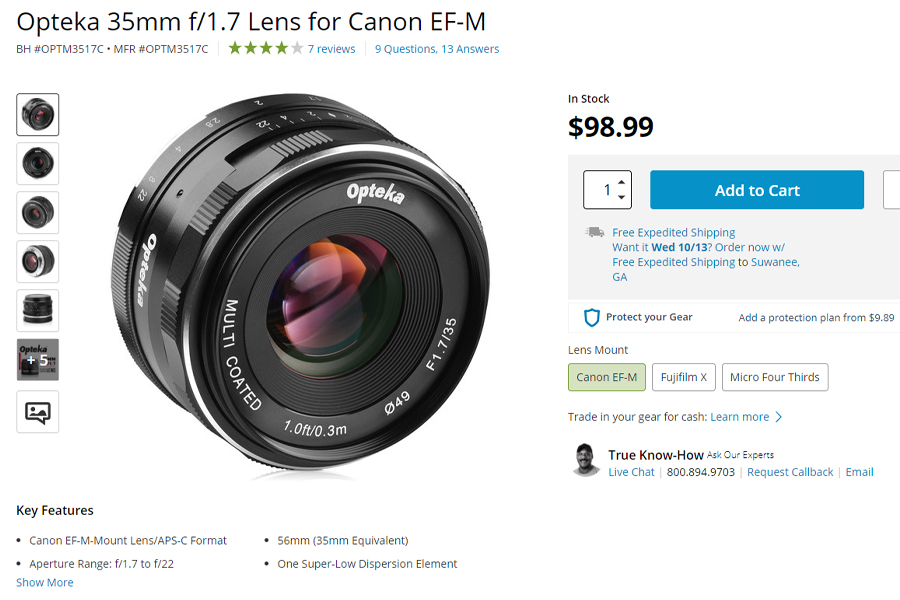
Task: Pick the Micro Four Thirds mount option
Action: pyautogui.click(x=774, y=377)
